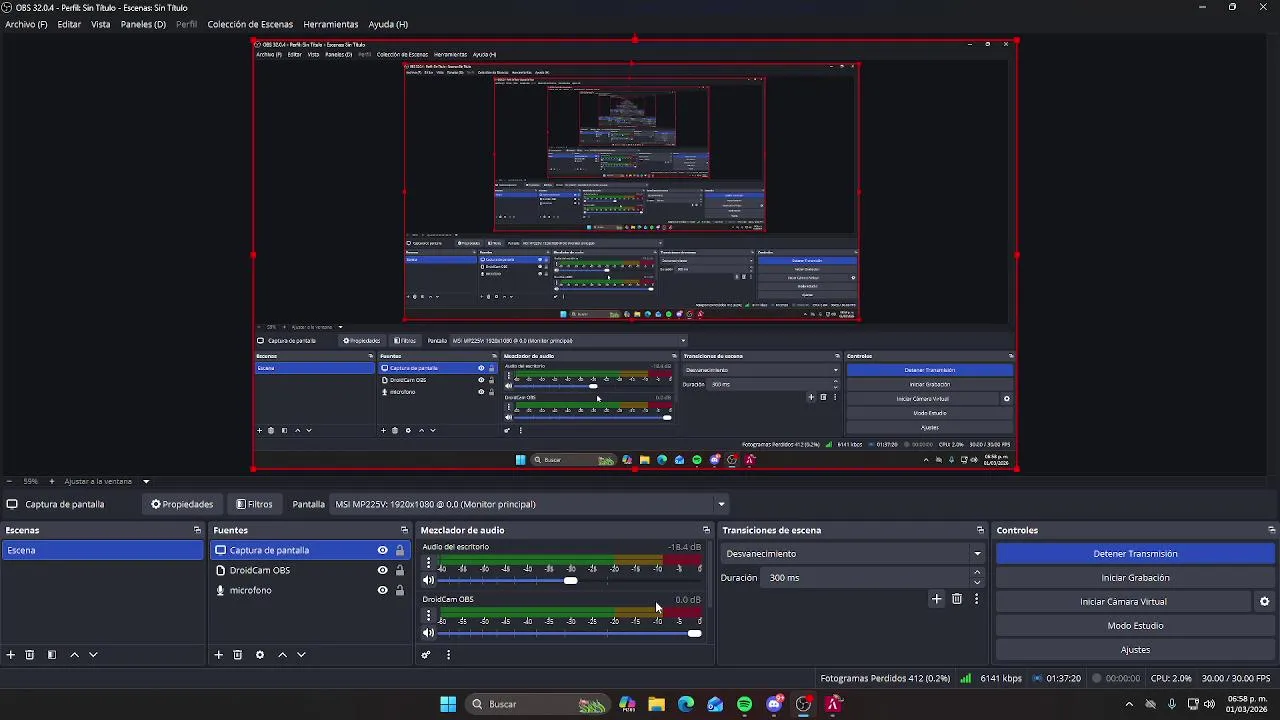
Task: Open the Archivo menu
Action: click(x=26, y=24)
